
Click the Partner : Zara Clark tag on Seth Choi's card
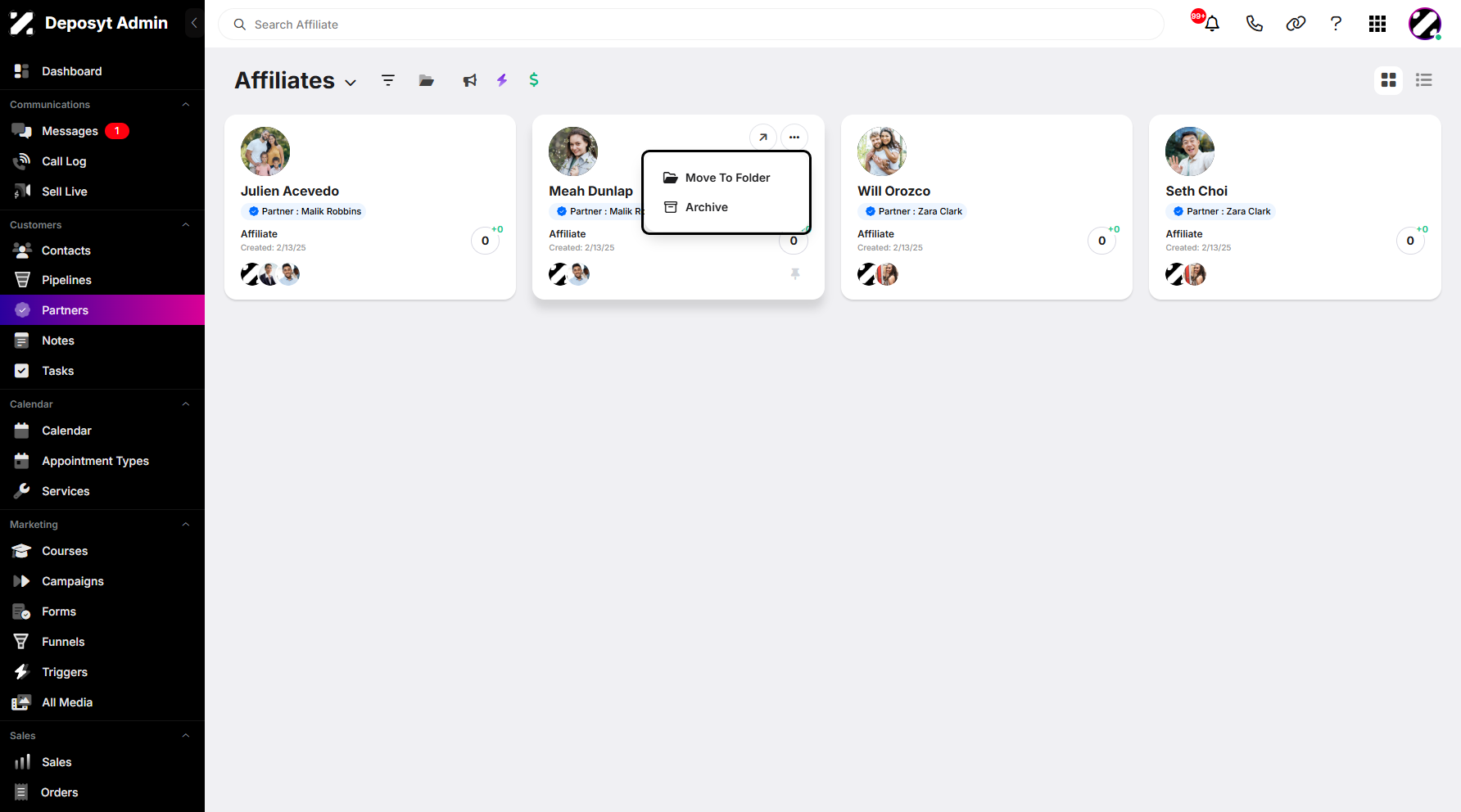point(1221,211)
